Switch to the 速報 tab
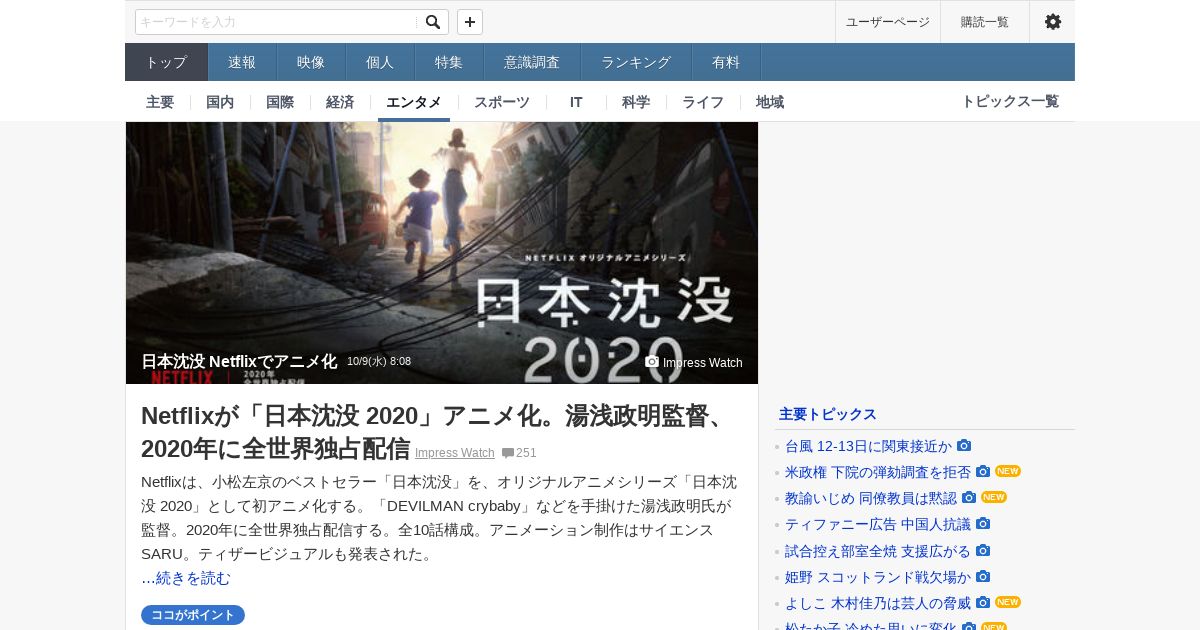 [x=242, y=62]
